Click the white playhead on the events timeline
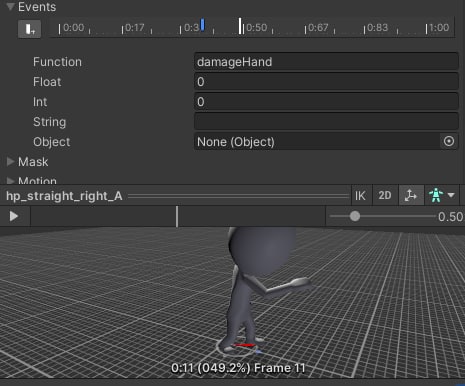 (240, 26)
